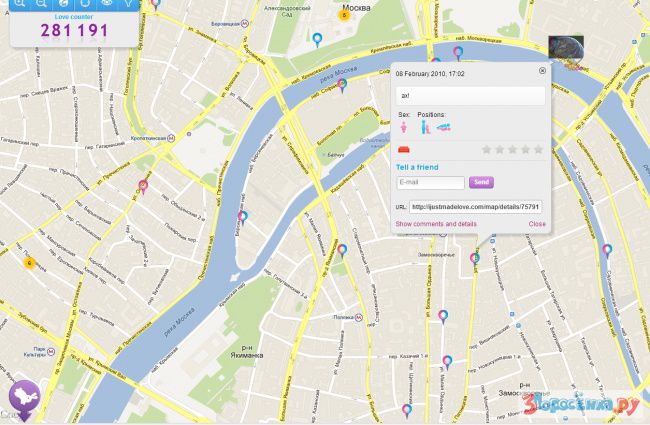
Task: Open the funnel filter tool in the toolbar
Action: point(129,4)
